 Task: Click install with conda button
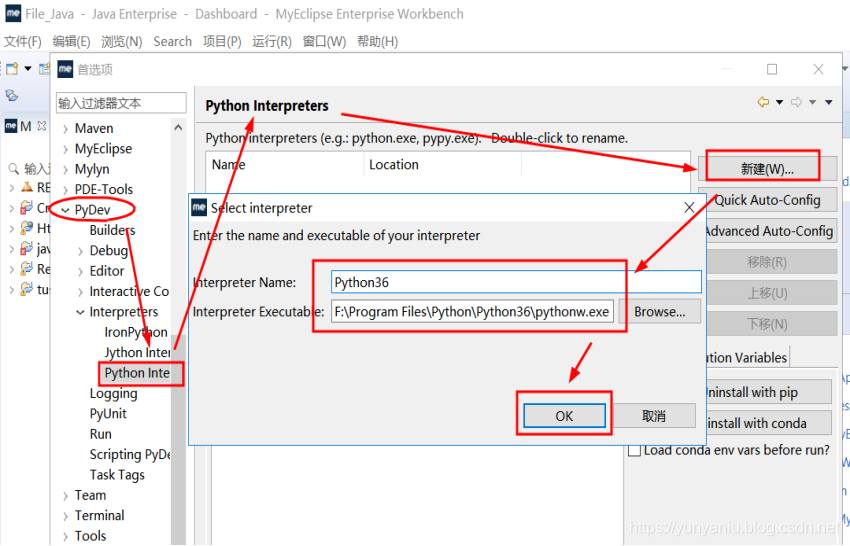tap(767, 423)
